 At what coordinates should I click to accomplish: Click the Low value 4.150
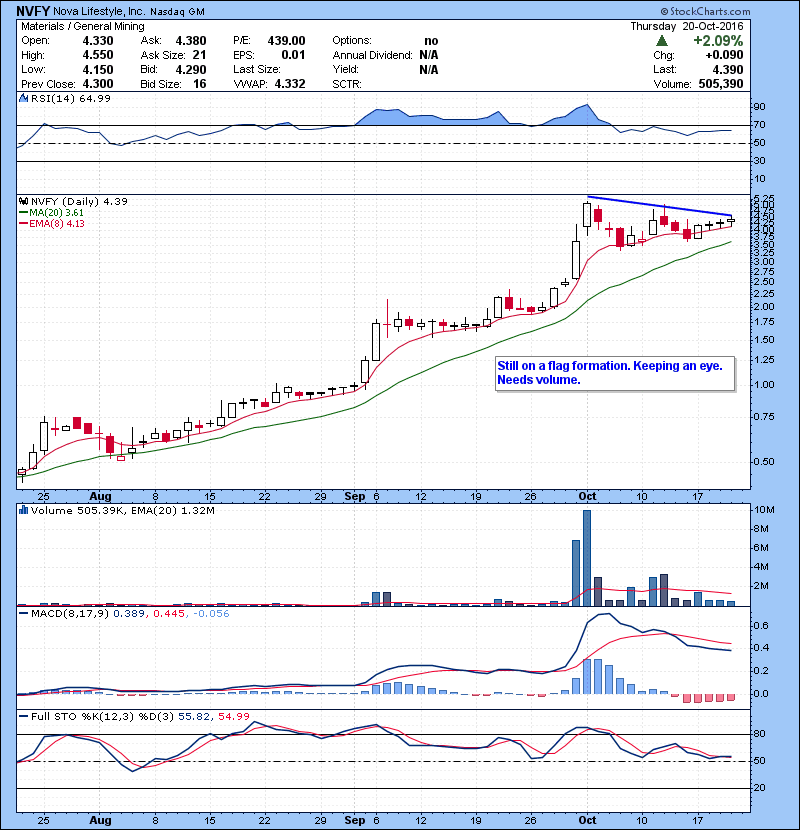[98, 69]
